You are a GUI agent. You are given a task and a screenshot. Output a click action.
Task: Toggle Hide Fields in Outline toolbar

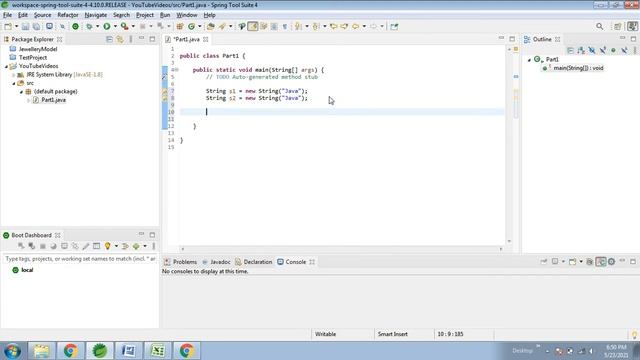(x=592, y=50)
